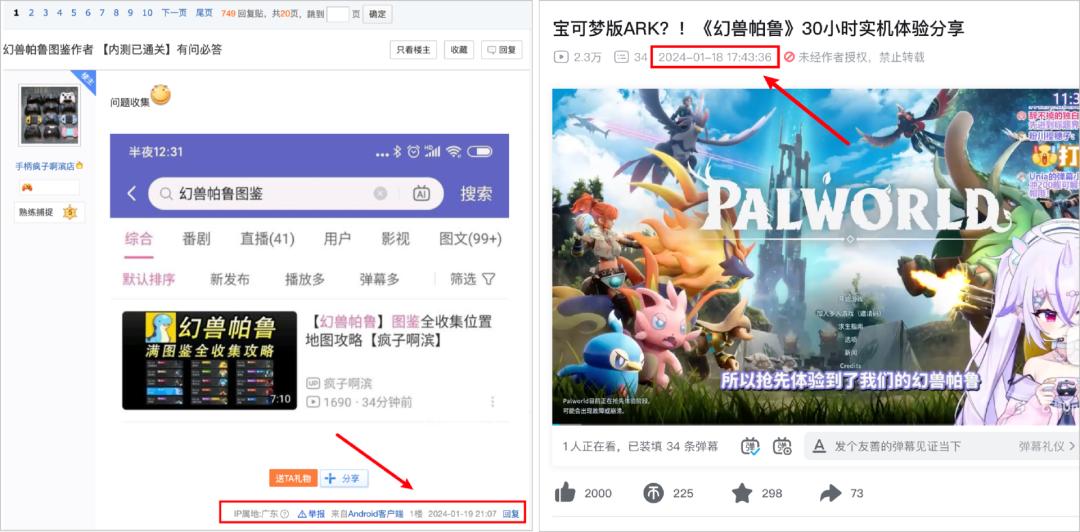This screenshot has width=1080, height=532.
Task: Click the 来自Android客户端 link
Action: pyautogui.click(x=367, y=514)
